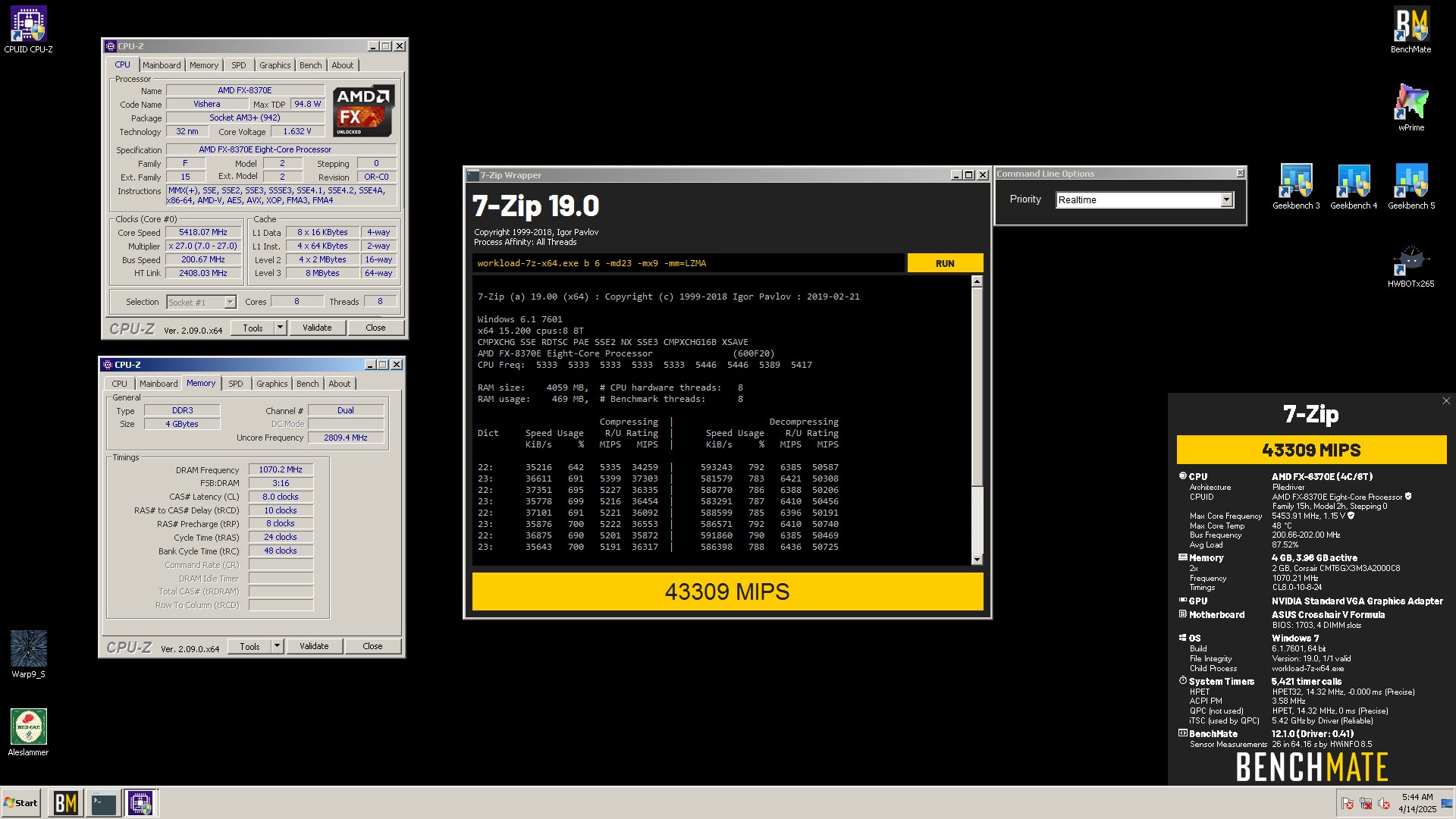Screen dimensions: 1456x819
Task: Open the BenchMate desktop shortcut
Action: 1410,30
